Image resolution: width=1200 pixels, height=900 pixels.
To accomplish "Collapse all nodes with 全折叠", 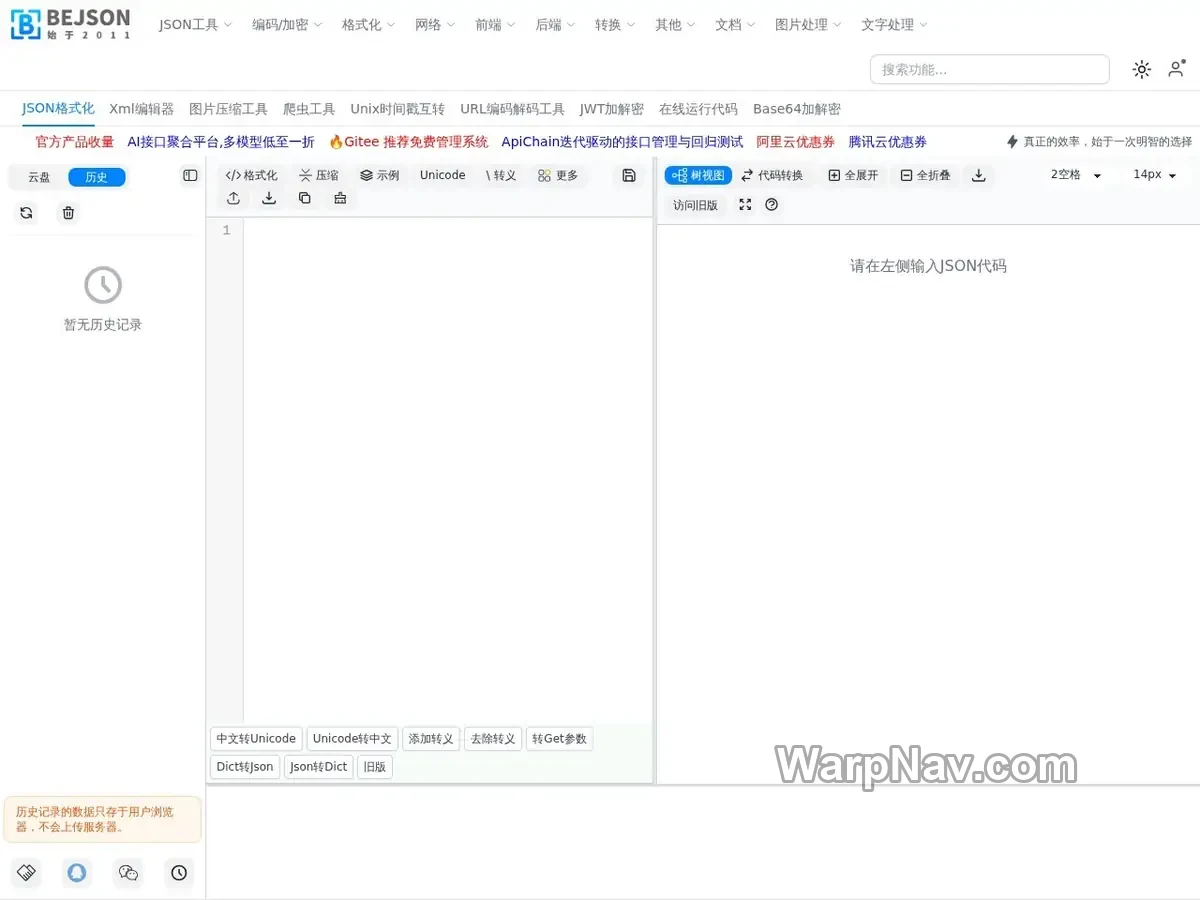I will (925, 175).
